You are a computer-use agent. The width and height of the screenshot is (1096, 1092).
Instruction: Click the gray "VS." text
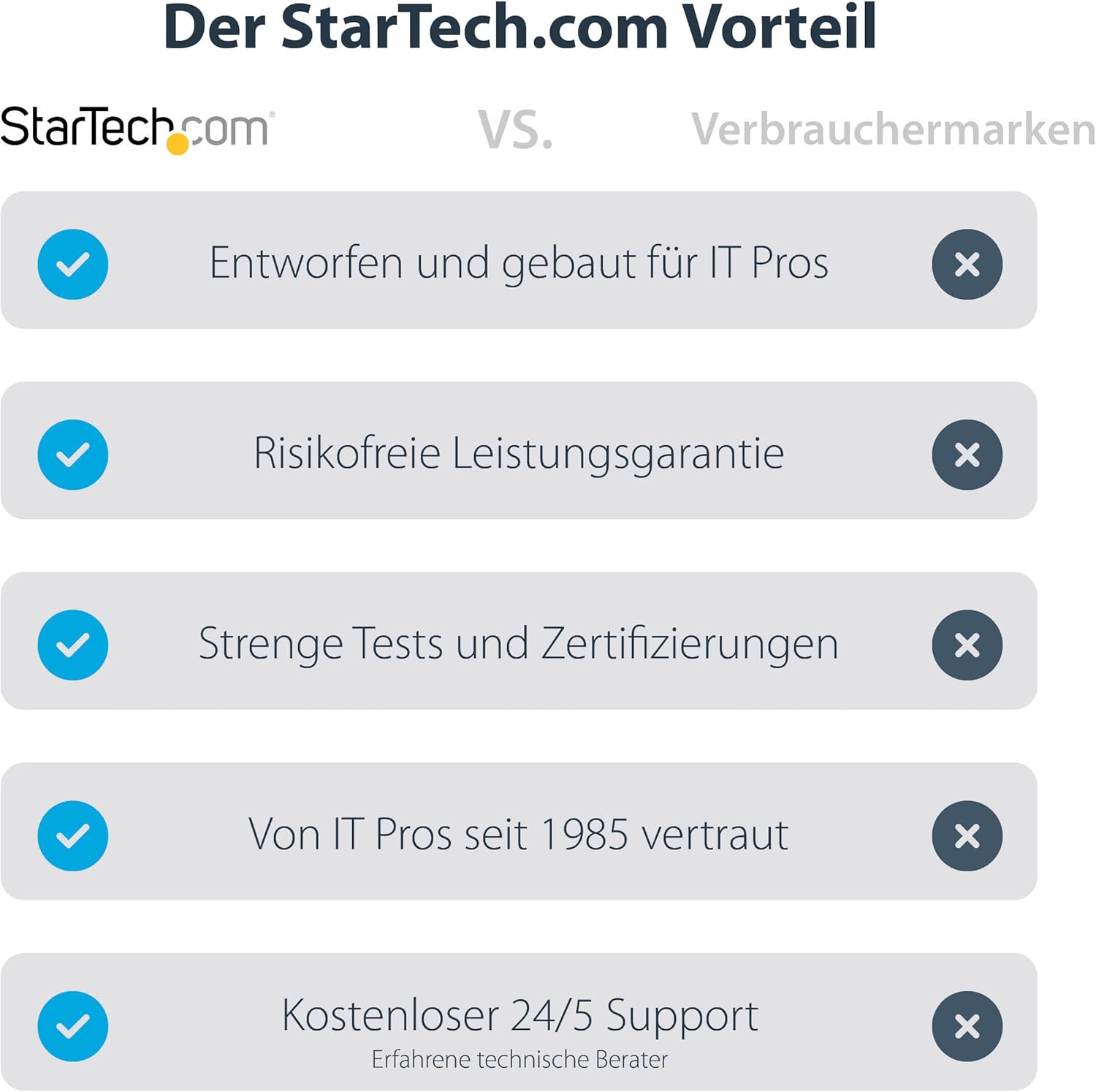point(515,130)
